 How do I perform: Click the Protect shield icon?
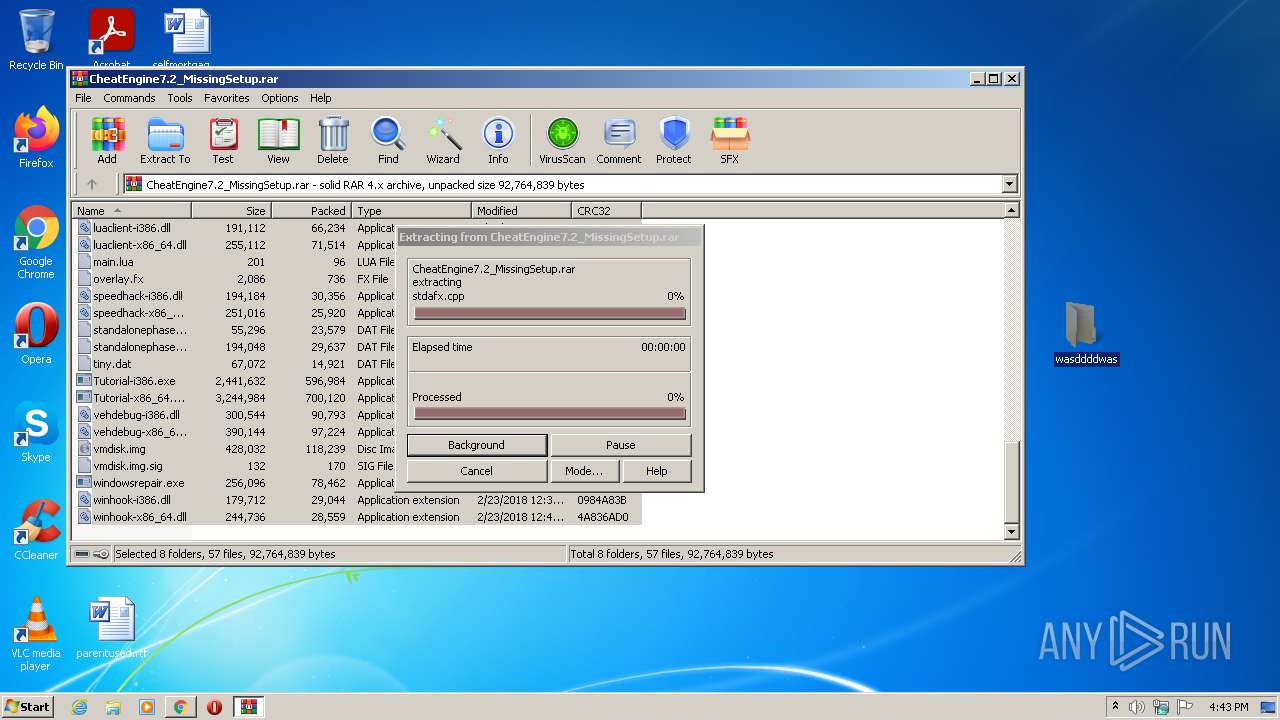click(674, 140)
